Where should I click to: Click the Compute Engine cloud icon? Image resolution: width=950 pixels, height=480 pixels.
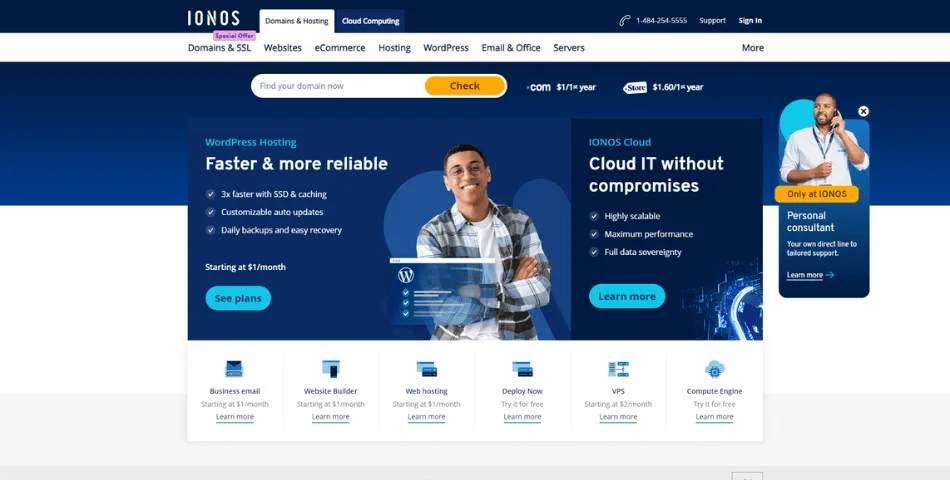[x=714, y=368]
